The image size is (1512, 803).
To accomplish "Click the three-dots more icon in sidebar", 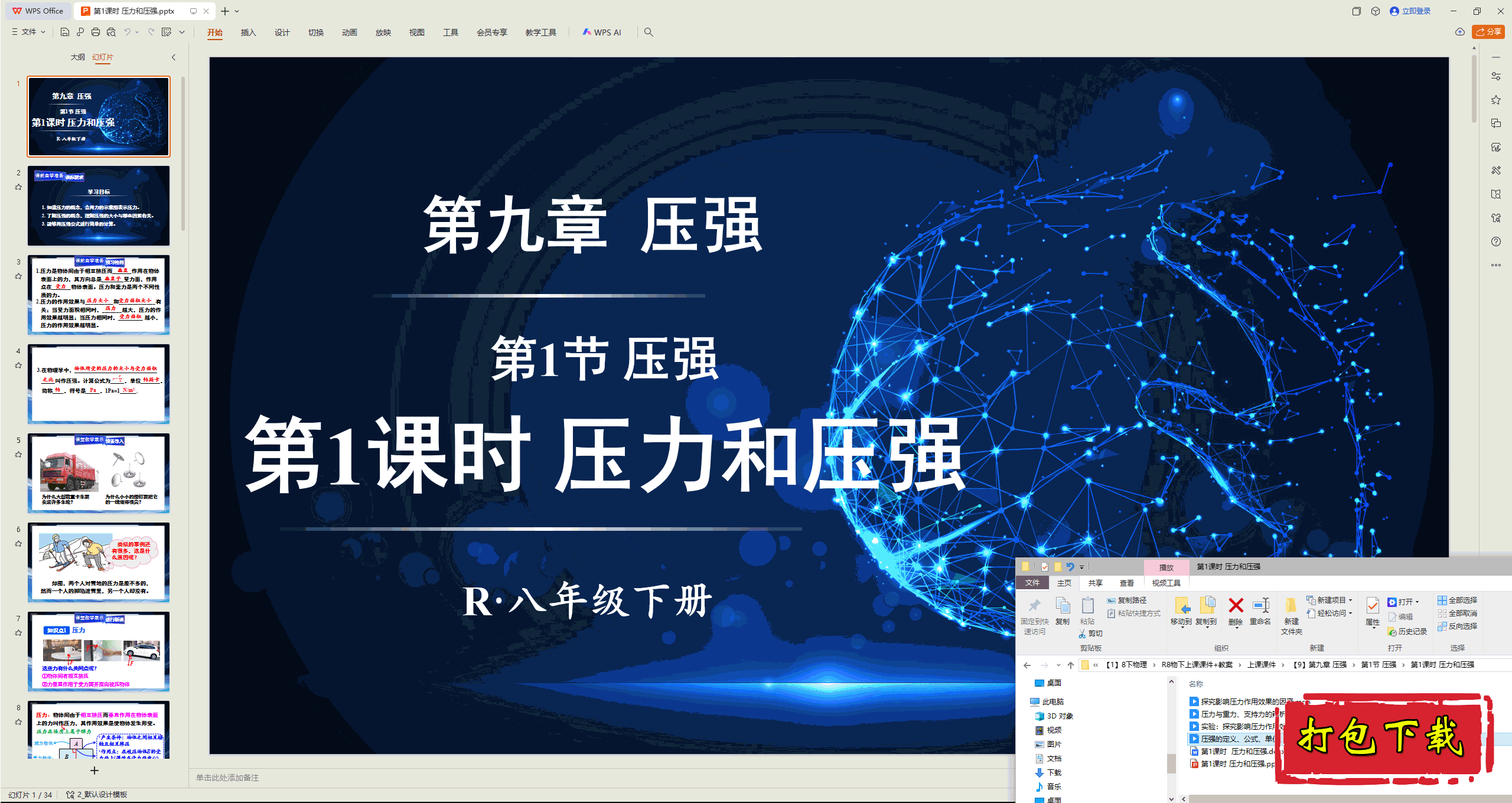I will [1496, 265].
